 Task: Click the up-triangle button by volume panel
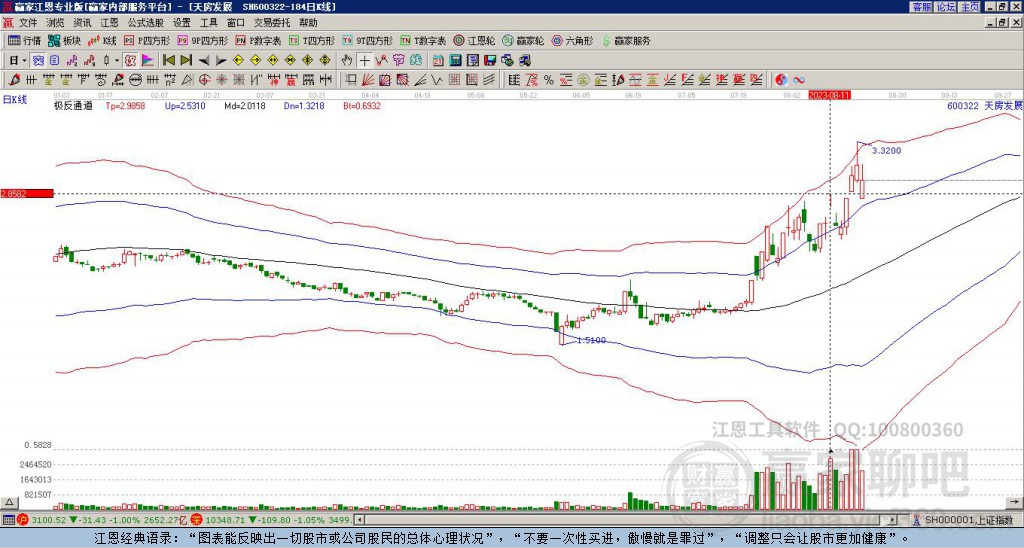tap(9, 502)
